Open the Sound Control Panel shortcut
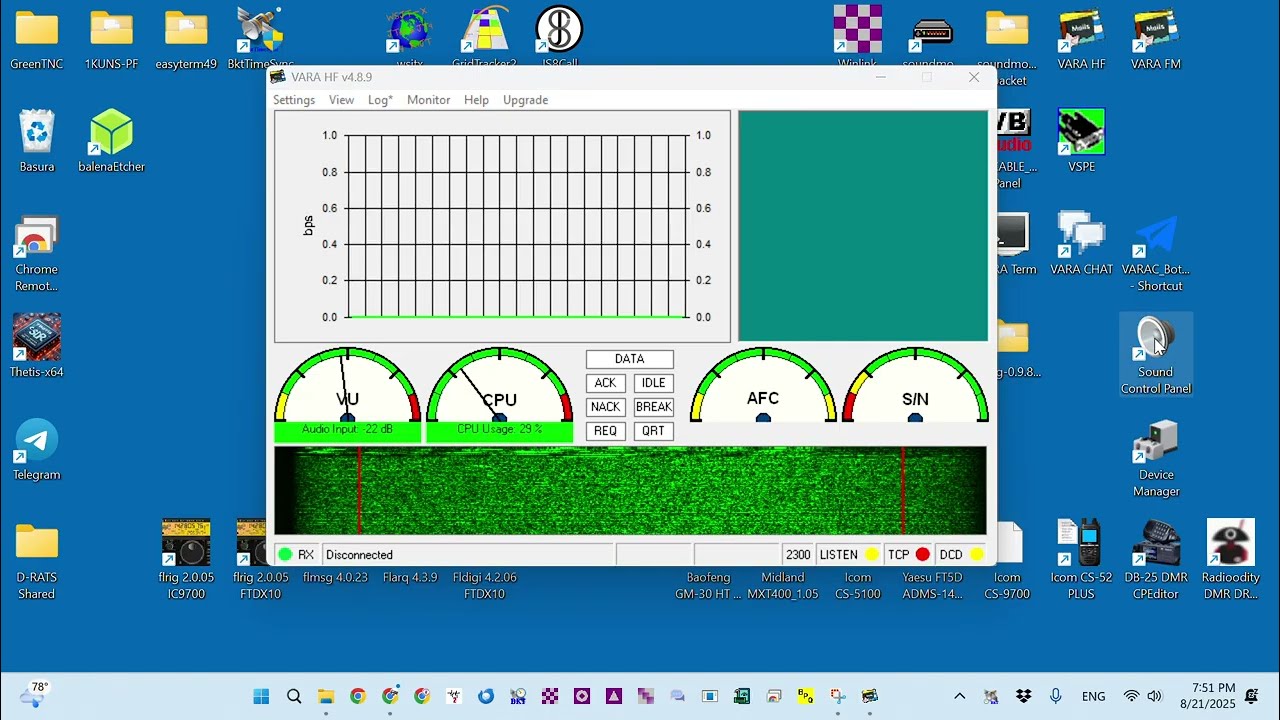The width and height of the screenshot is (1280, 720). click(x=1156, y=355)
